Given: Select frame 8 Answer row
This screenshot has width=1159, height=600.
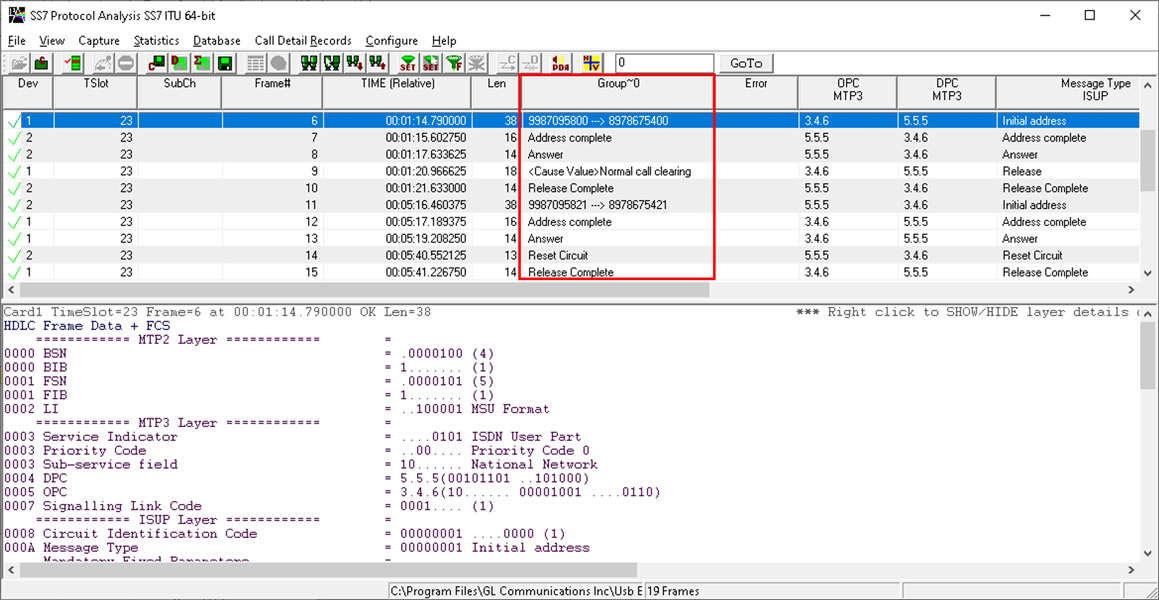Looking at the screenshot, I should click(x=569, y=155).
